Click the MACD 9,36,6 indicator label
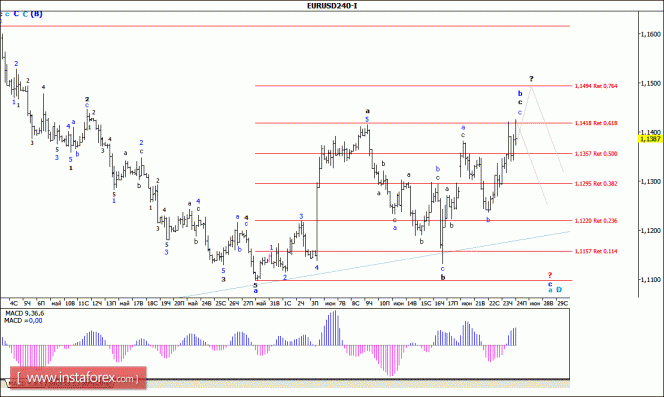 click(x=24, y=314)
